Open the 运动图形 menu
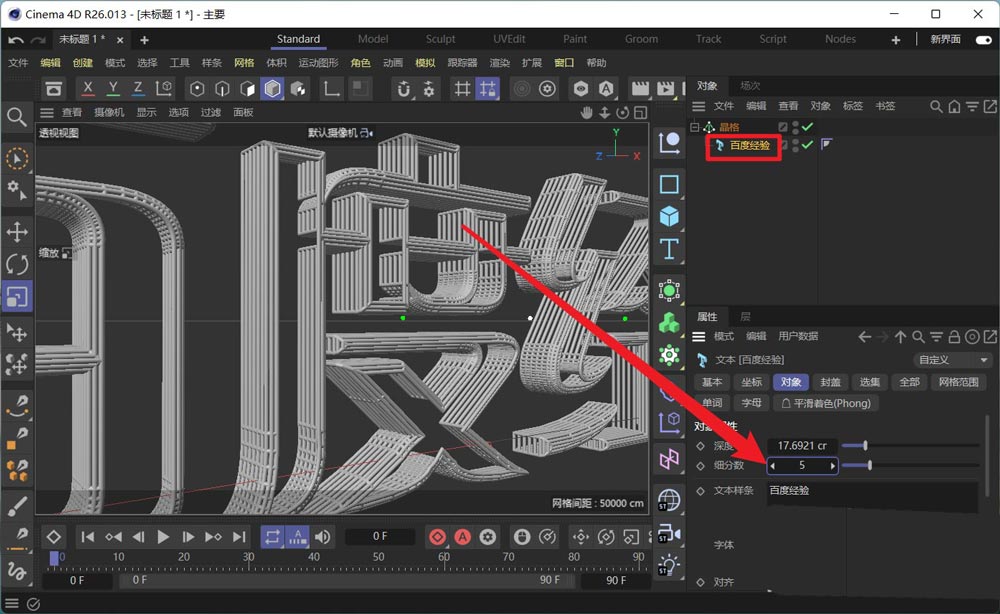Image resolution: width=1000 pixels, height=614 pixels. (318, 62)
